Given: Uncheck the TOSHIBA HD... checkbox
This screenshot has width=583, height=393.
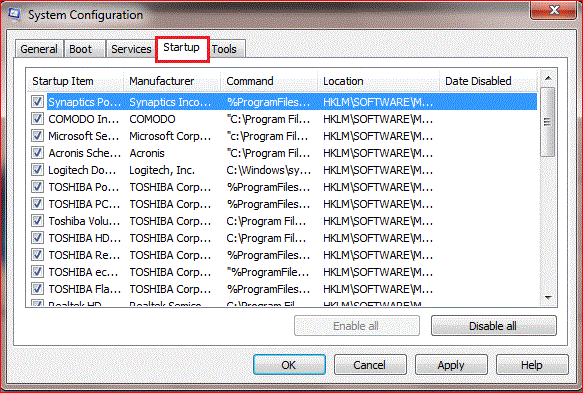Looking at the screenshot, I should [37, 238].
